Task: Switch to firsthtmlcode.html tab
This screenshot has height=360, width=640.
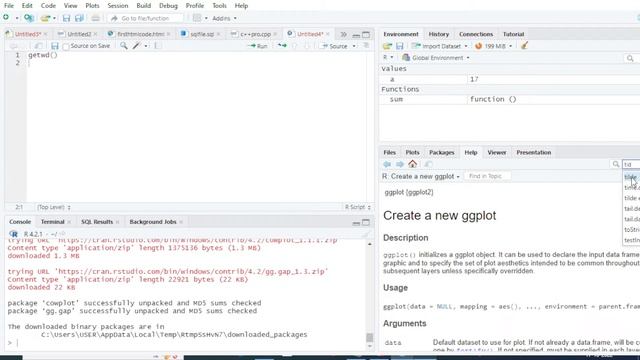Action: 140,34
